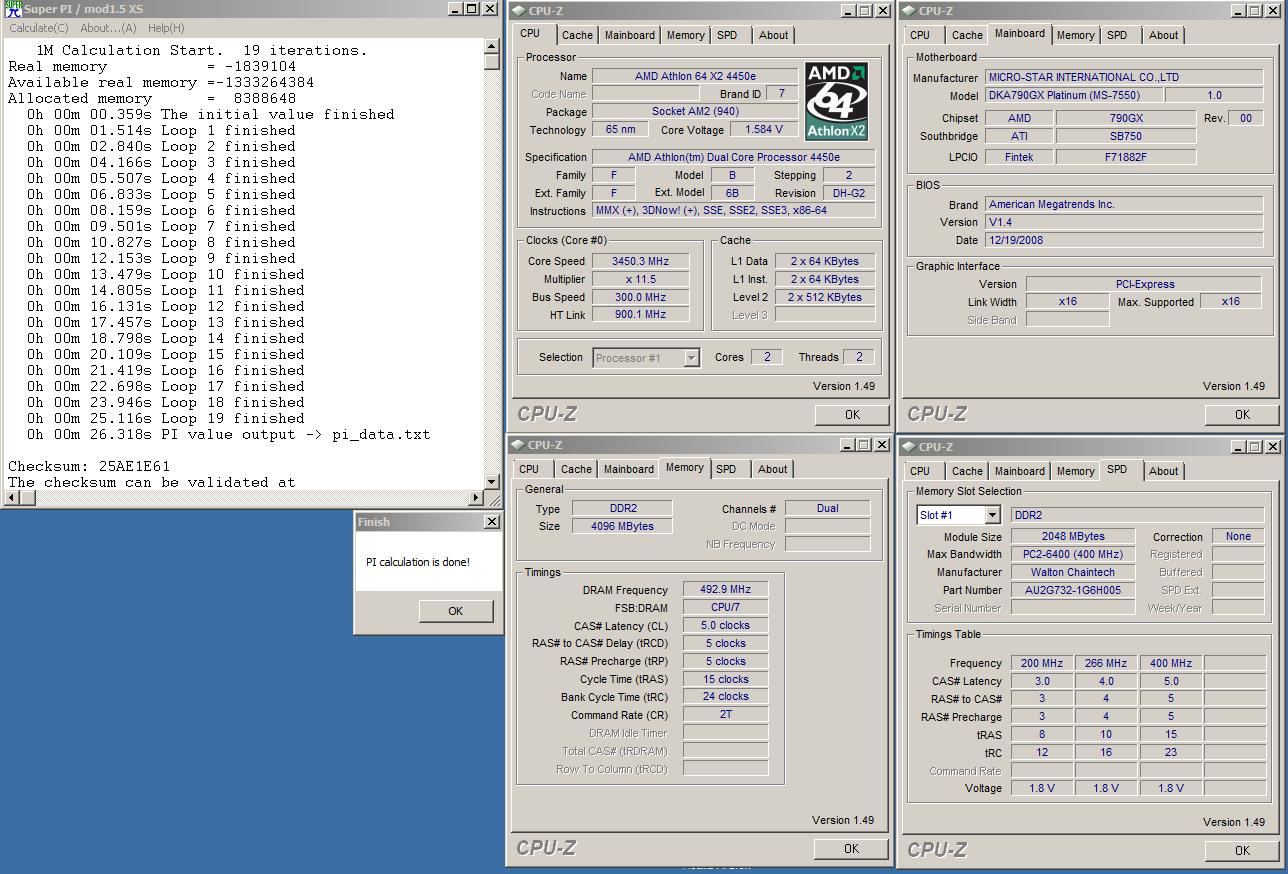Click the AMD Athlon 64 X2 logo

pos(836,102)
